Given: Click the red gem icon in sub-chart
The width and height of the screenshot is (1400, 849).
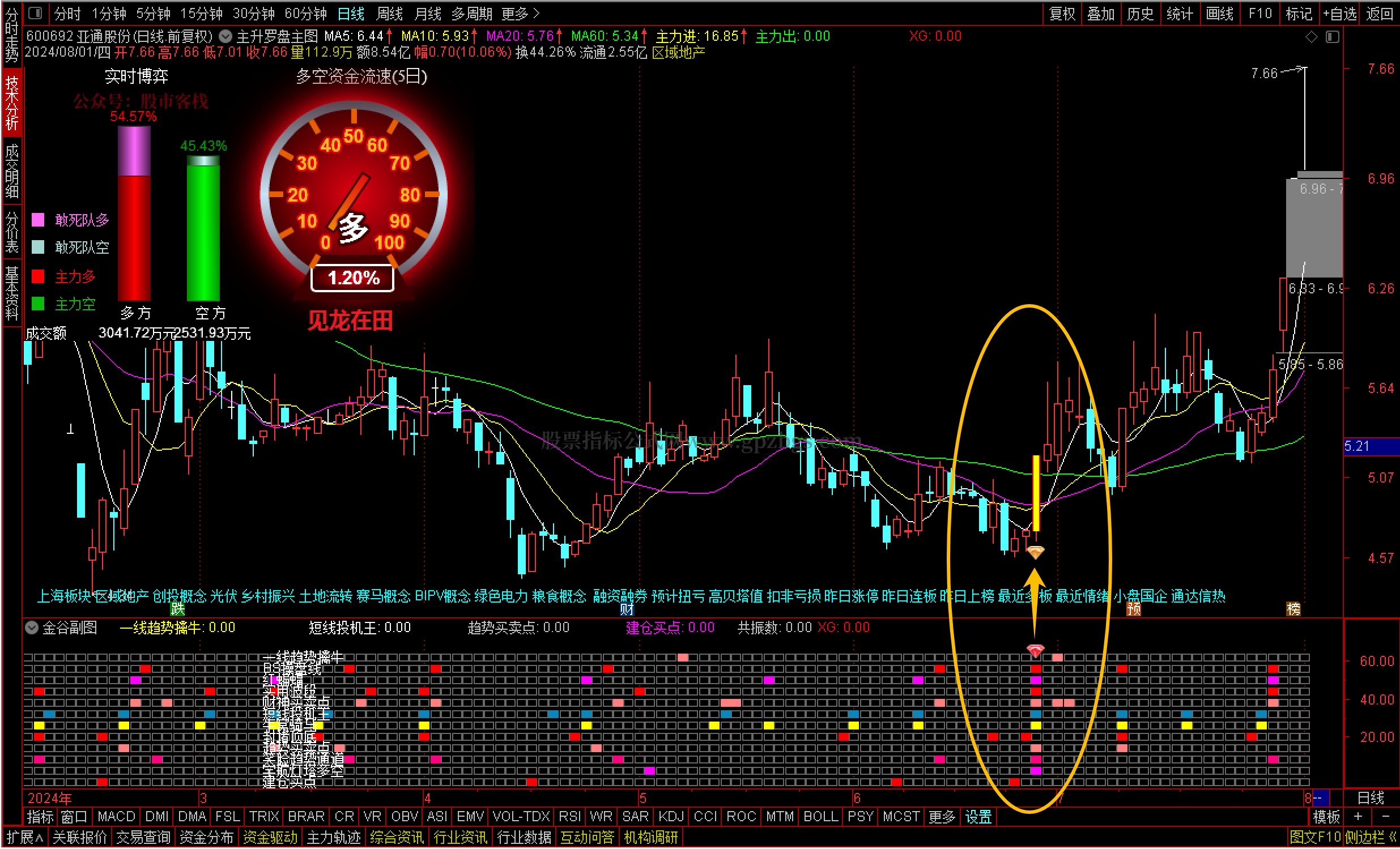Looking at the screenshot, I should tap(1035, 650).
